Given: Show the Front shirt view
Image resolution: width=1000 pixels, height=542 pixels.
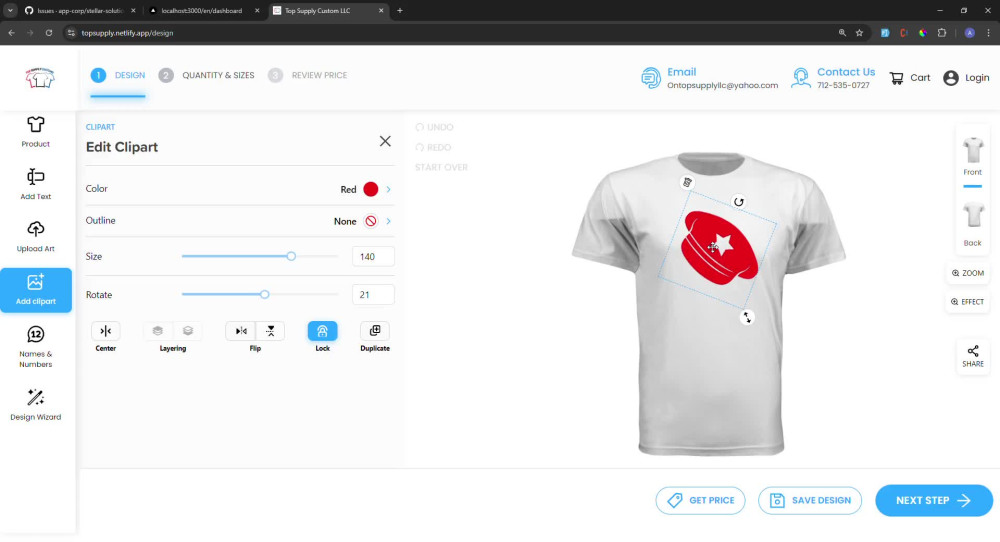Looking at the screenshot, I should pyautogui.click(x=973, y=157).
